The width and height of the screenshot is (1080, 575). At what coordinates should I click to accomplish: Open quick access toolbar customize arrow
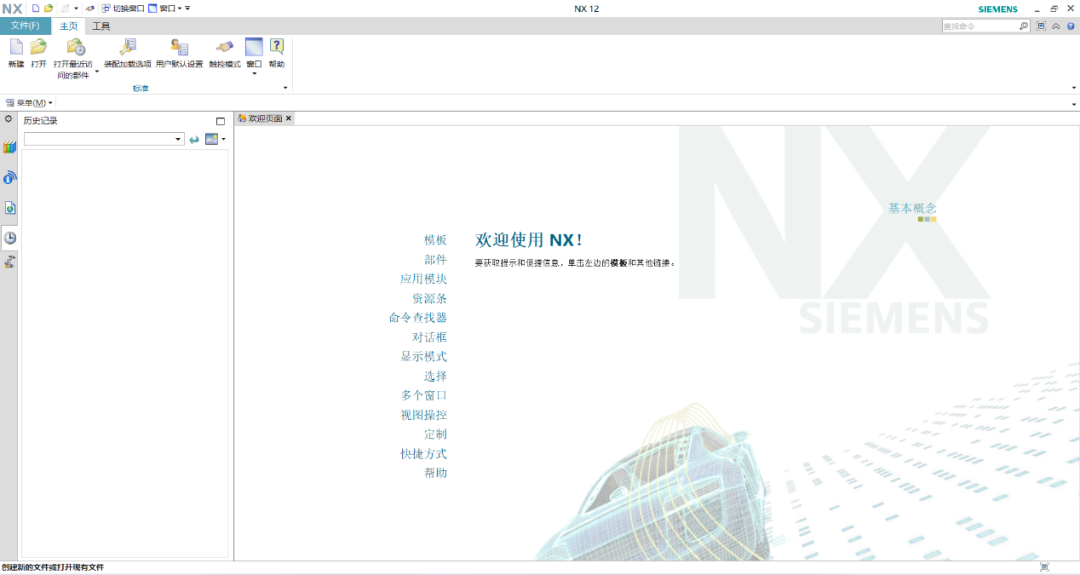click(188, 8)
